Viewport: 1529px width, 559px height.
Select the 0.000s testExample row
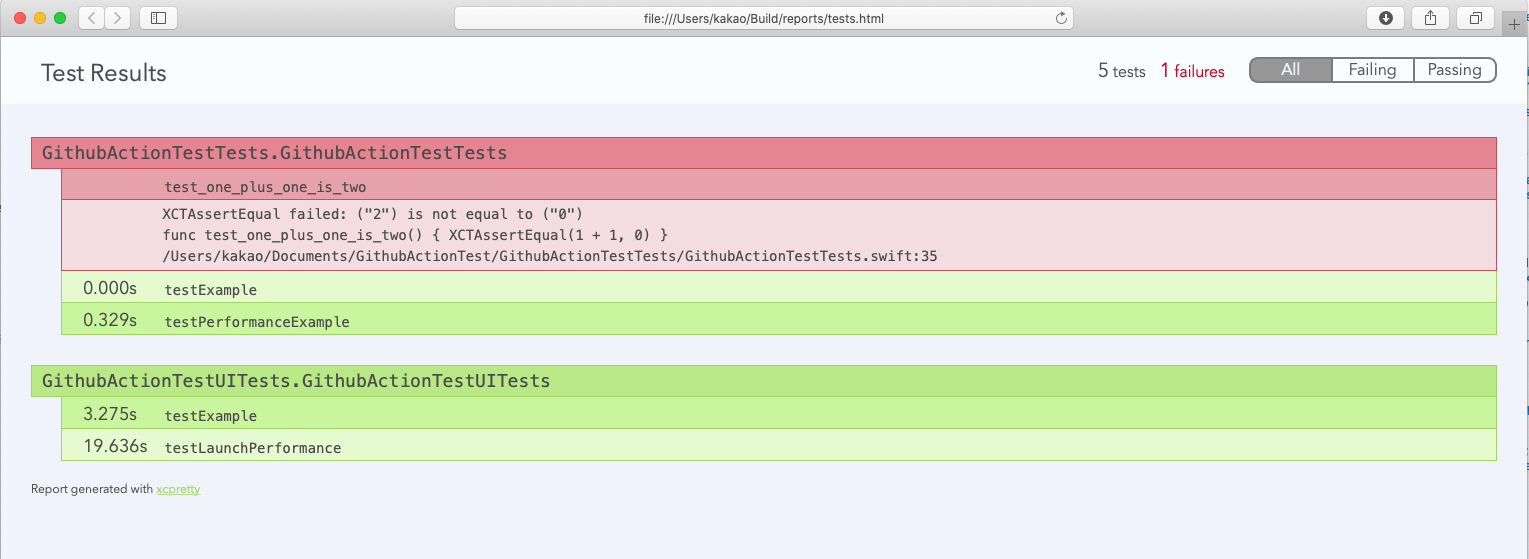(779, 289)
